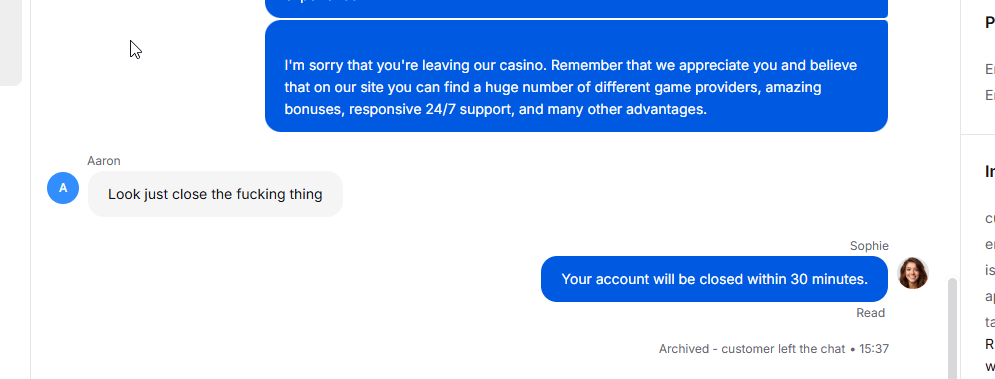Click the partially visible top blue message
Screen dimensions: 995x379
[576, 8]
